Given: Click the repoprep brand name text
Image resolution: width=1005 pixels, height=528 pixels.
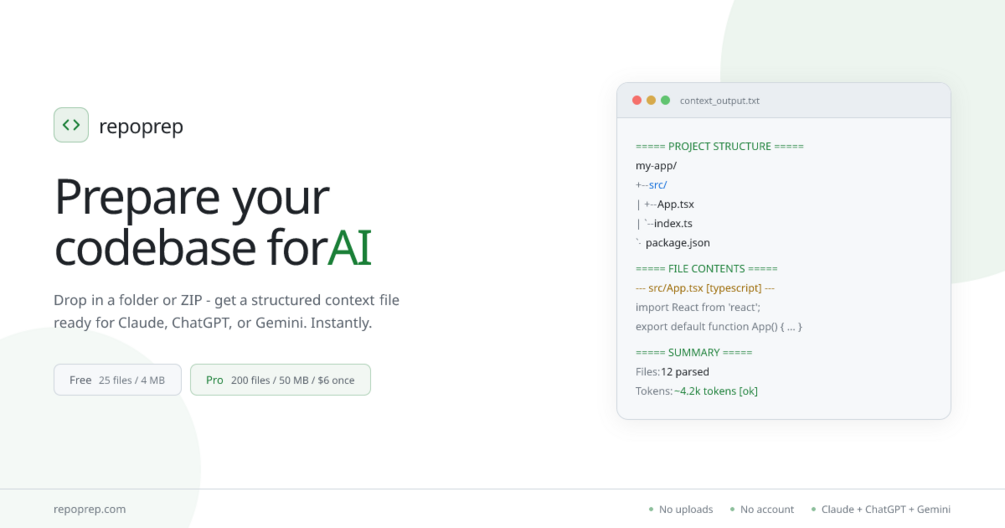Looking at the screenshot, I should (141, 126).
